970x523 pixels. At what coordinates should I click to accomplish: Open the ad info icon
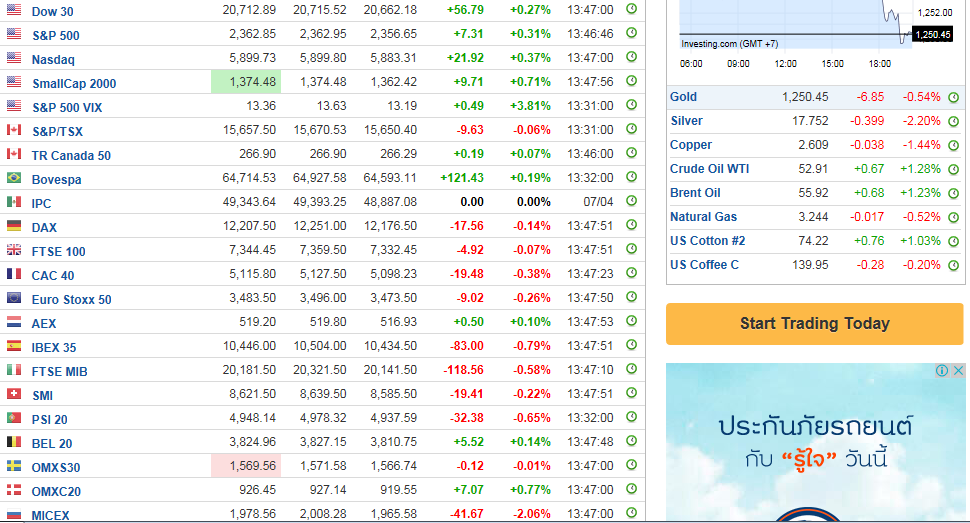942,370
